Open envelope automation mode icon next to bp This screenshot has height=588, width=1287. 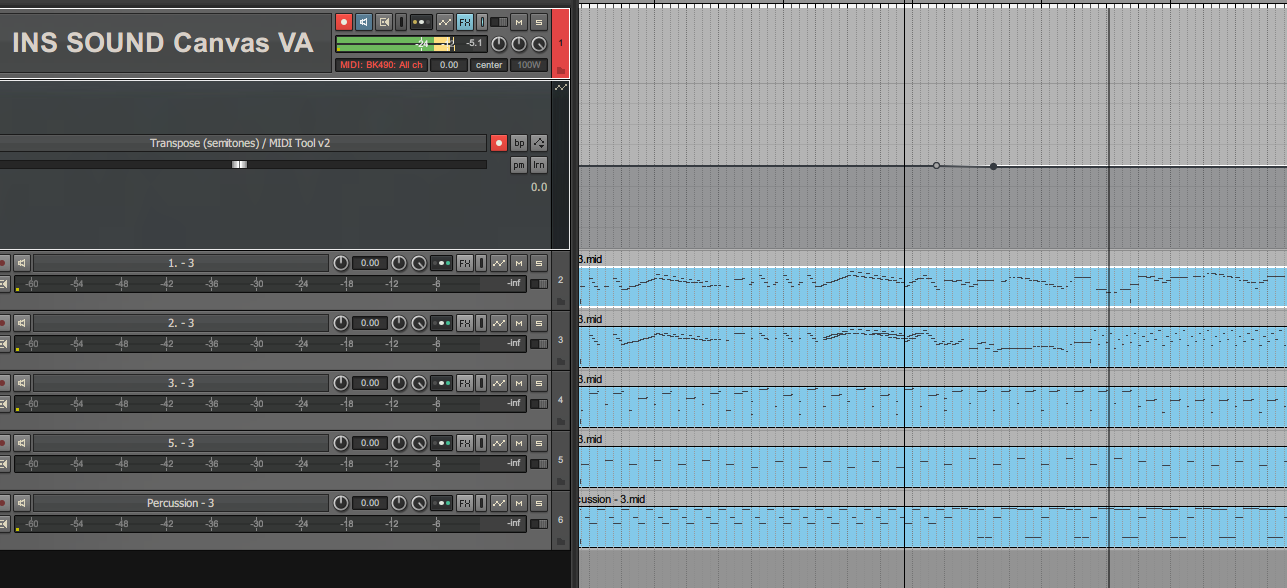(539, 143)
